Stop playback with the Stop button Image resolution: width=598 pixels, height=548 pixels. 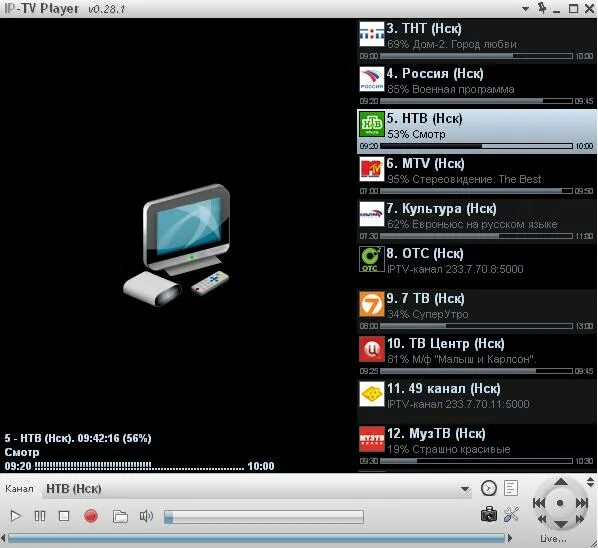(x=64, y=516)
